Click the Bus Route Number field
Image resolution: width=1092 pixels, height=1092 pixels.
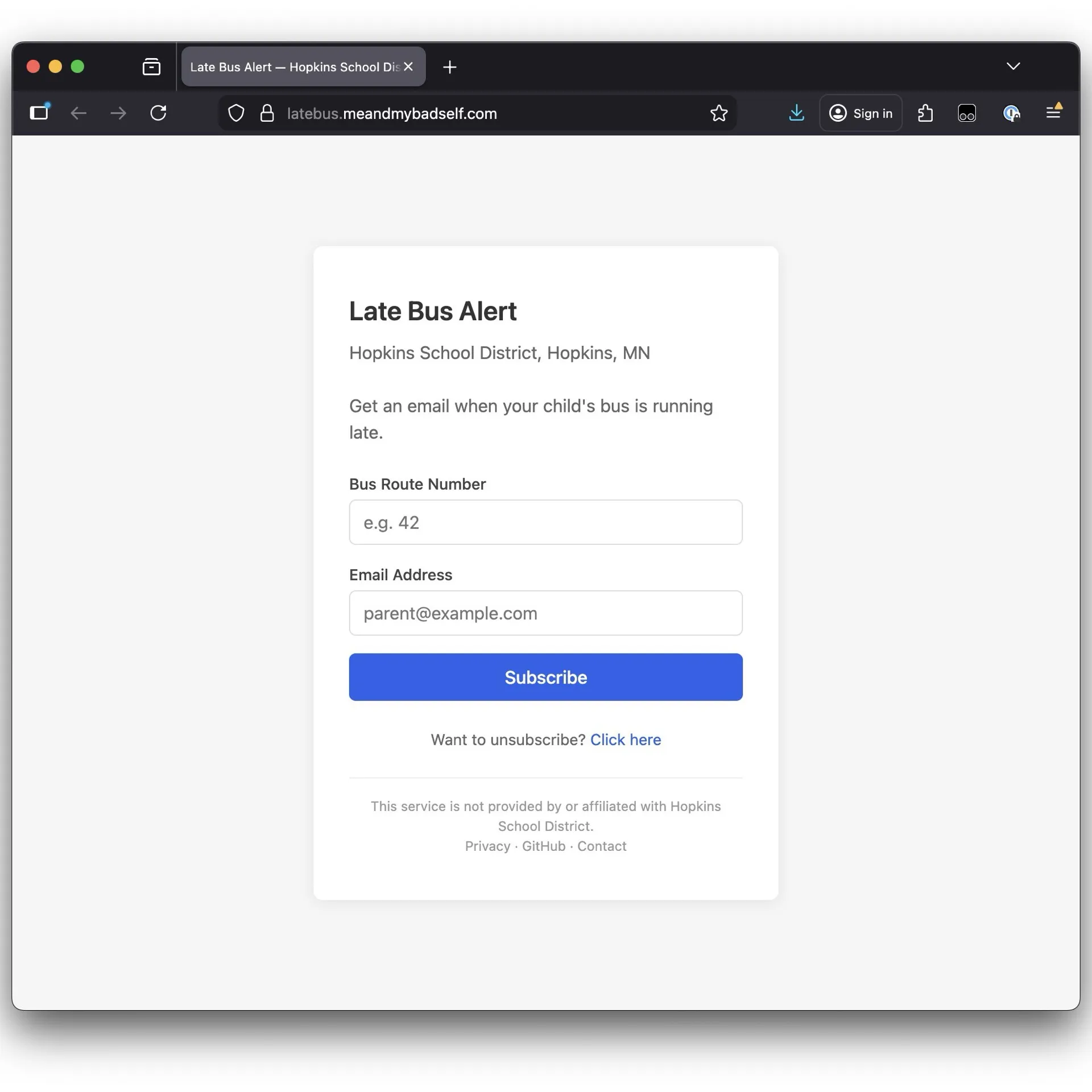click(x=545, y=522)
